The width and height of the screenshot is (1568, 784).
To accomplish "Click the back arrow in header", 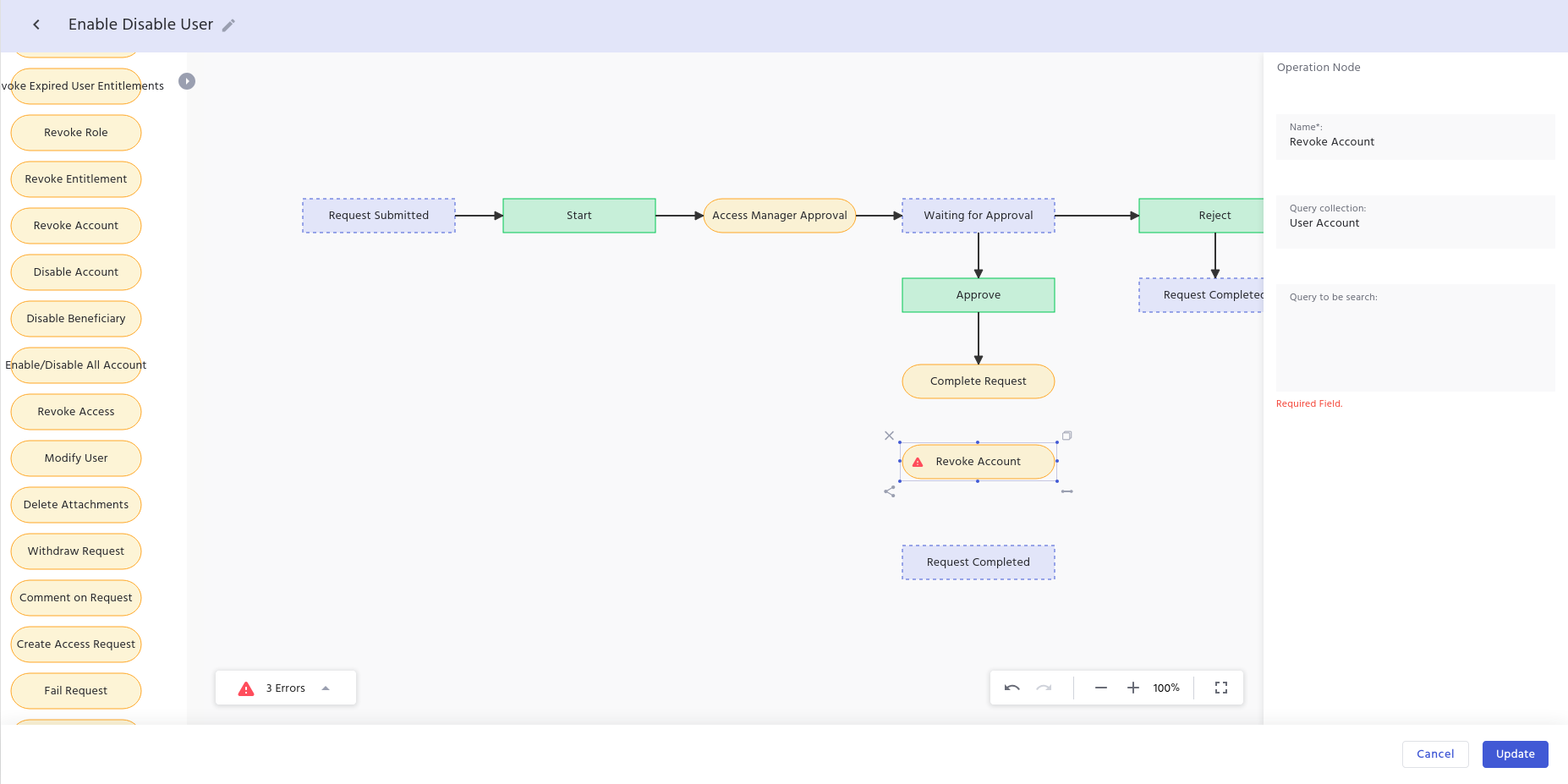I will coord(36,25).
